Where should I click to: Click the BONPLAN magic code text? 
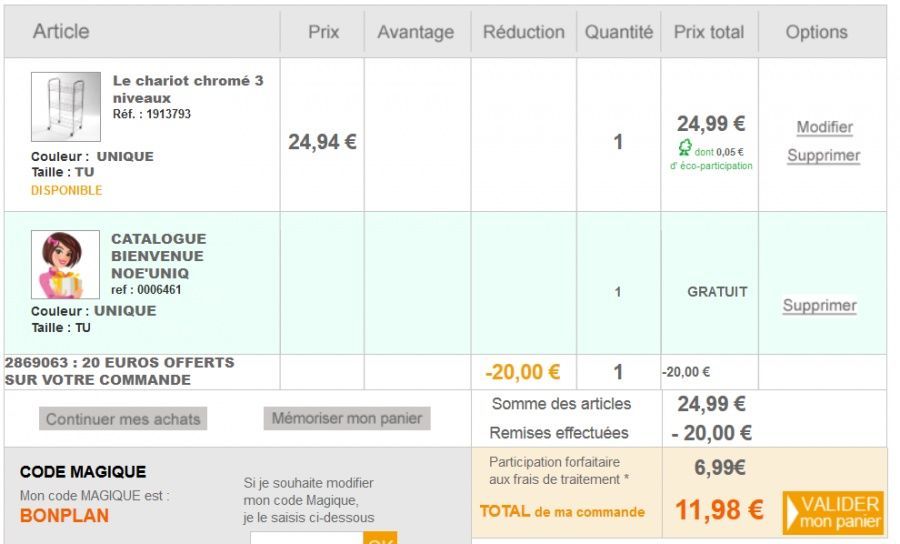[64, 516]
